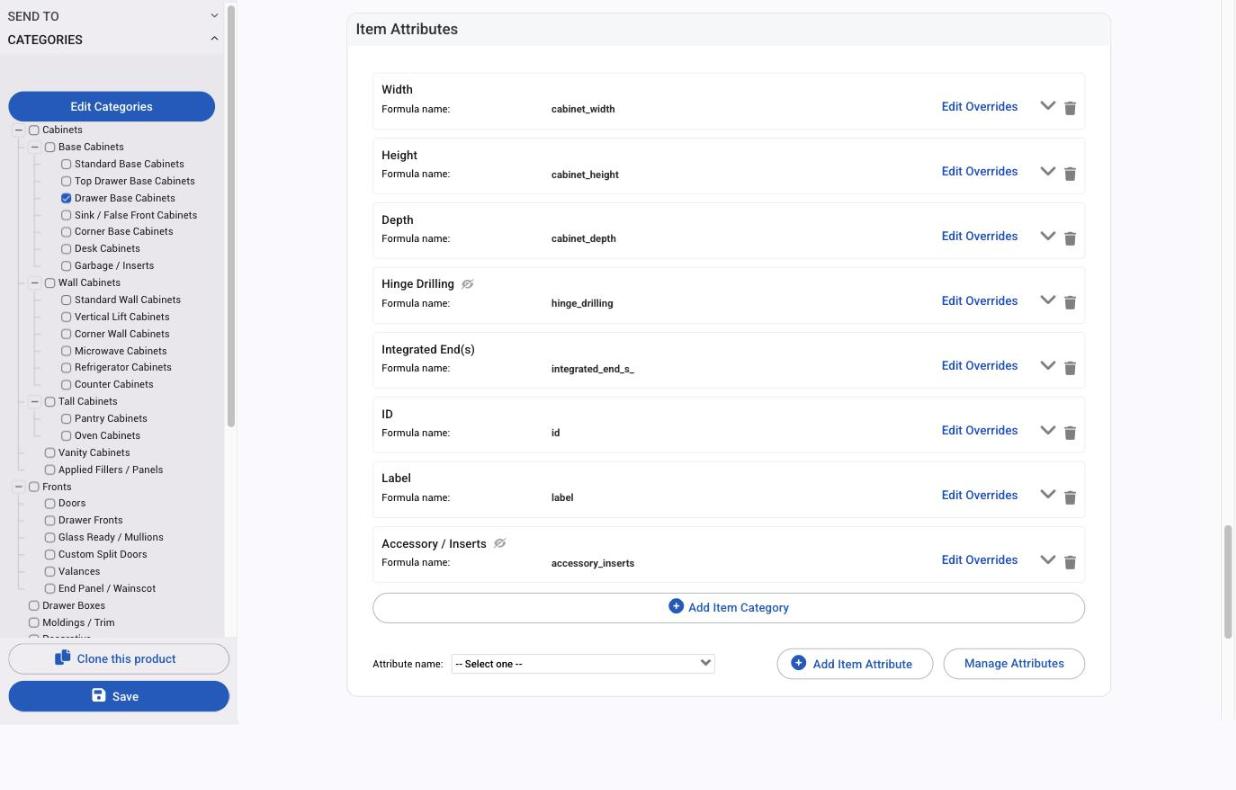Save the product
This screenshot has height=790, width=1236.
click(119, 697)
